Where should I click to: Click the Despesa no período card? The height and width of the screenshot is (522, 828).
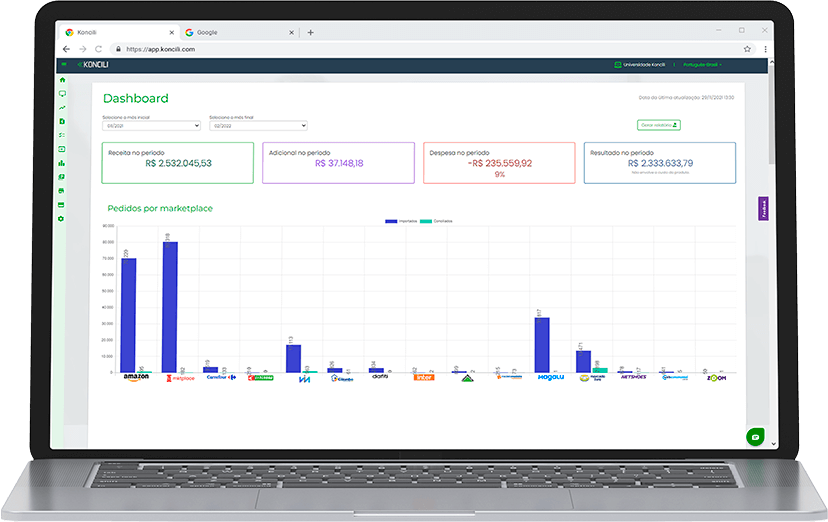tap(499, 163)
